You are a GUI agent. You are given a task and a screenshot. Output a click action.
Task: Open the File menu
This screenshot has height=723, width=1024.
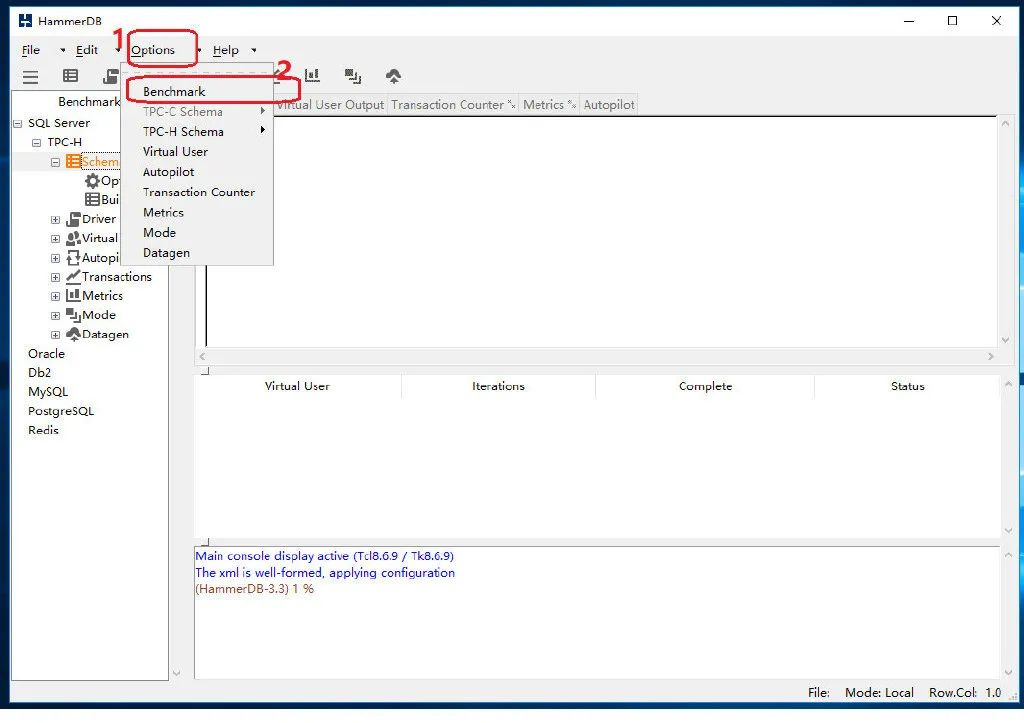(31, 50)
